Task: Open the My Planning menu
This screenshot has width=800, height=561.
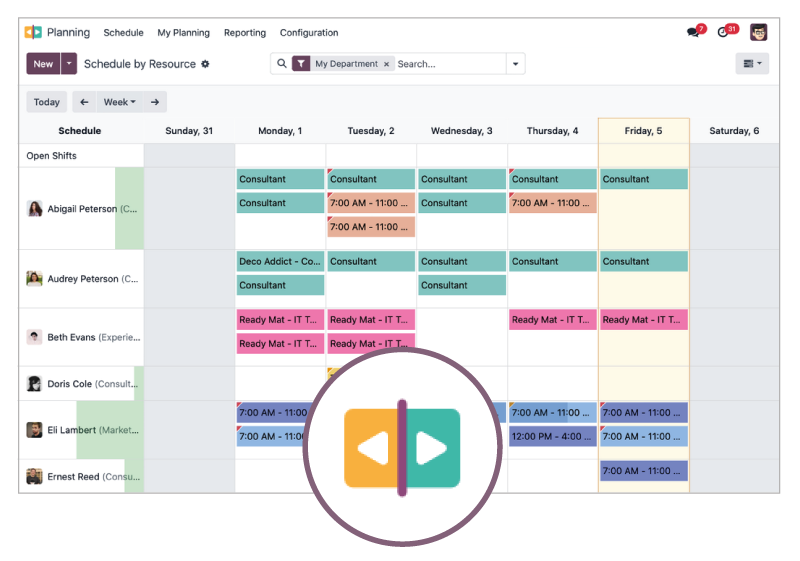Action: (x=183, y=33)
